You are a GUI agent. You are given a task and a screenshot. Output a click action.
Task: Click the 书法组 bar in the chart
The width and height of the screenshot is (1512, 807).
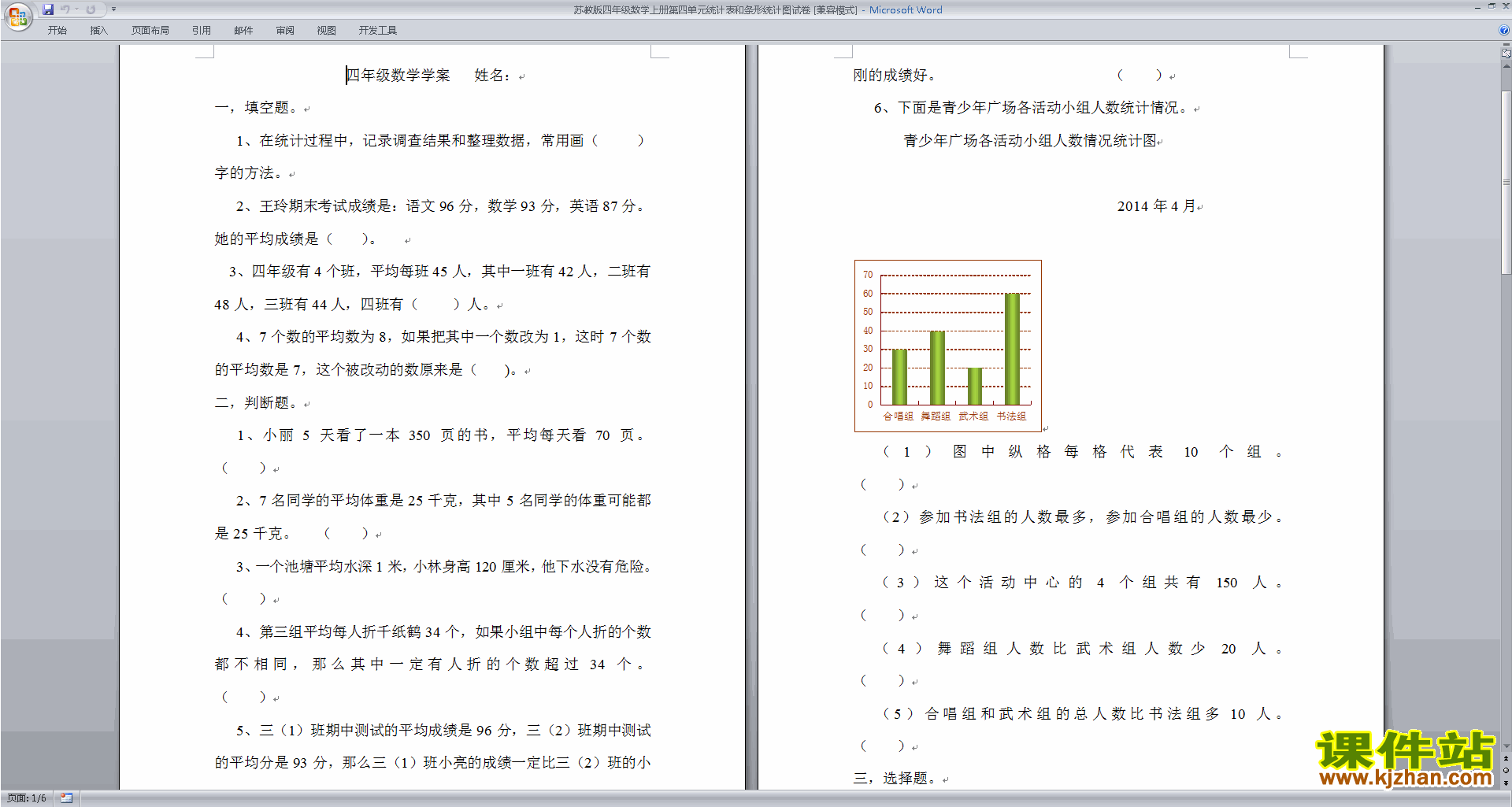pyautogui.click(x=1012, y=349)
